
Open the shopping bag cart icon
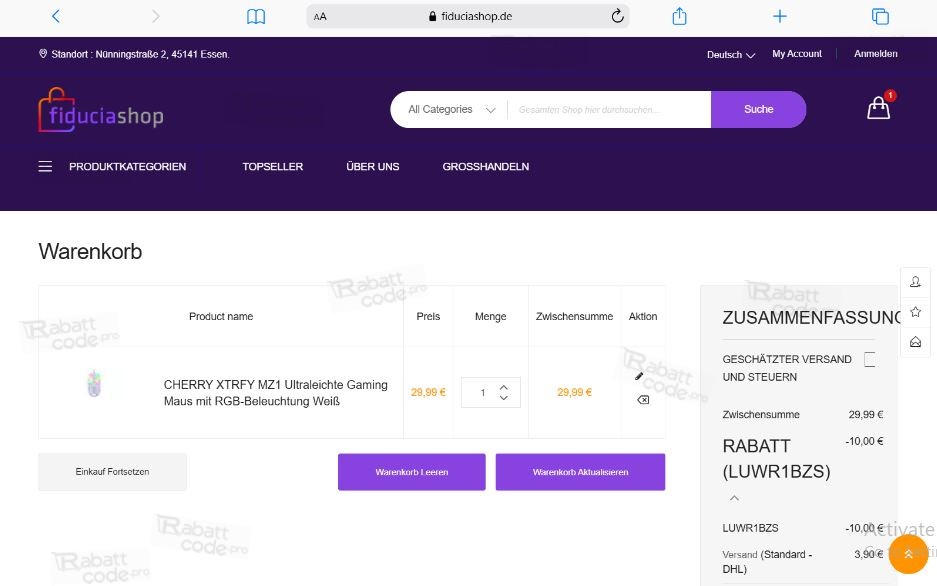pyautogui.click(x=878, y=108)
